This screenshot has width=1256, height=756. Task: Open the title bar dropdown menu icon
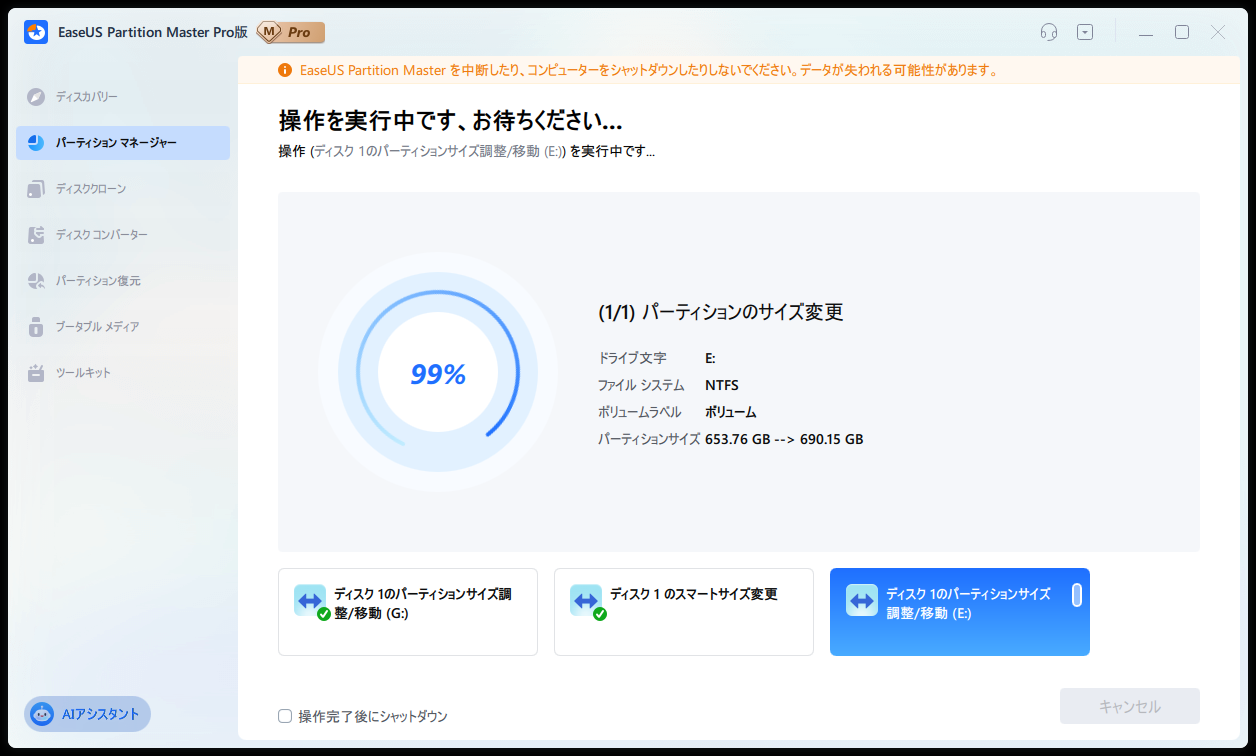tap(1085, 32)
